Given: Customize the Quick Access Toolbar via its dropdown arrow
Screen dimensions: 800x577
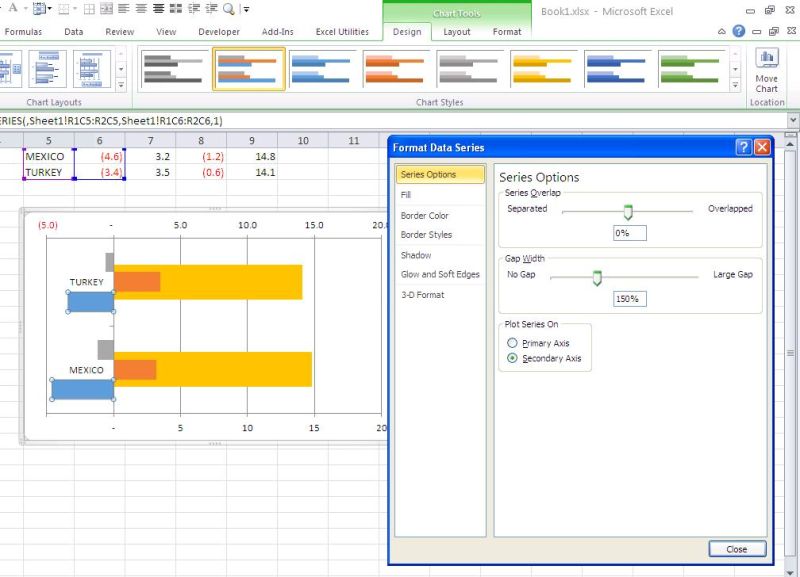Looking at the screenshot, I should 247,8.
